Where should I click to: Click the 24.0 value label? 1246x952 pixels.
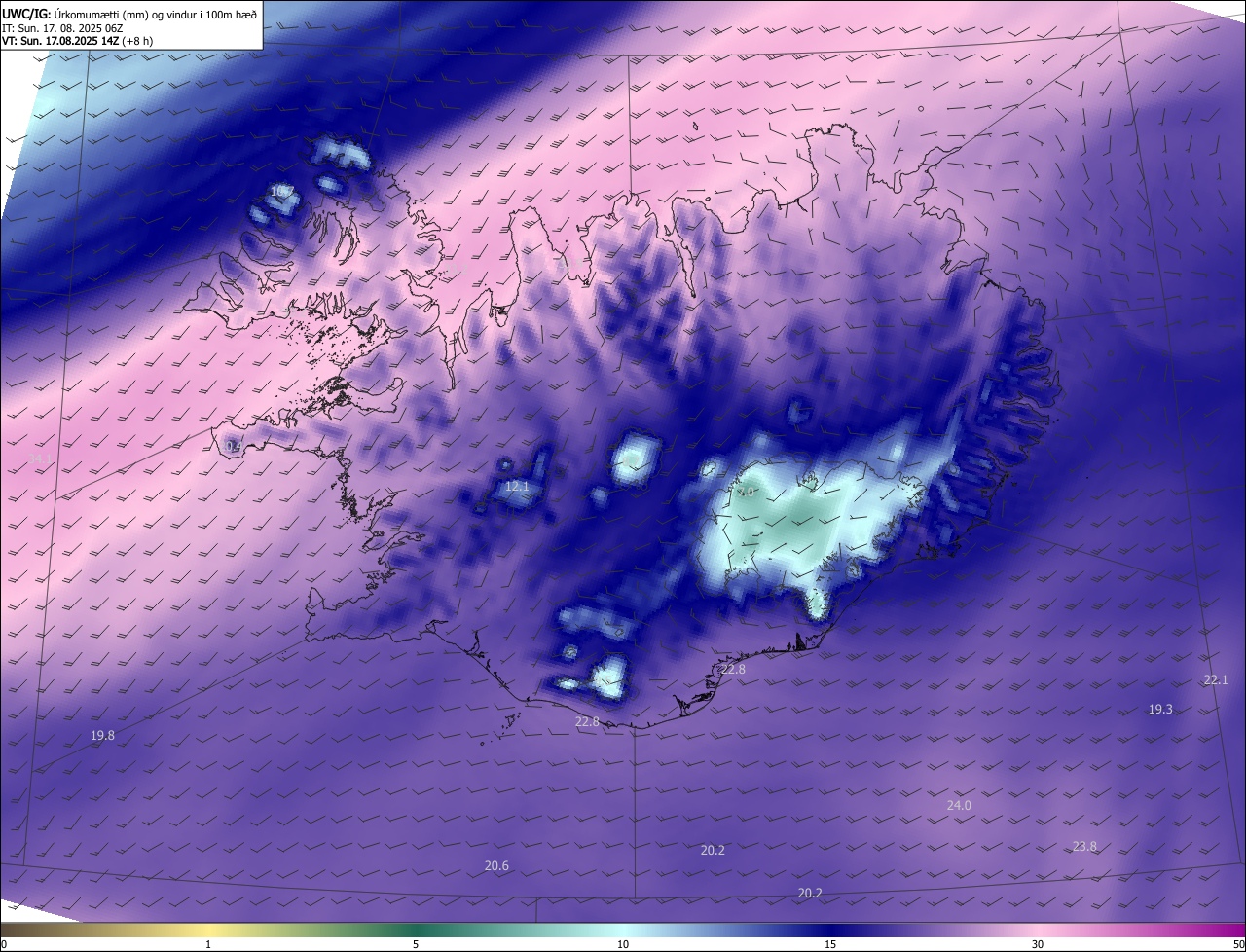[x=959, y=806]
